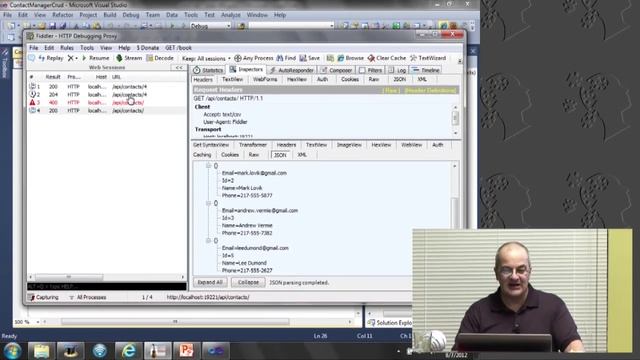This screenshot has height=360, width=640.
Task: Click the $ Donate menu item
Action: [x=147, y=48]
